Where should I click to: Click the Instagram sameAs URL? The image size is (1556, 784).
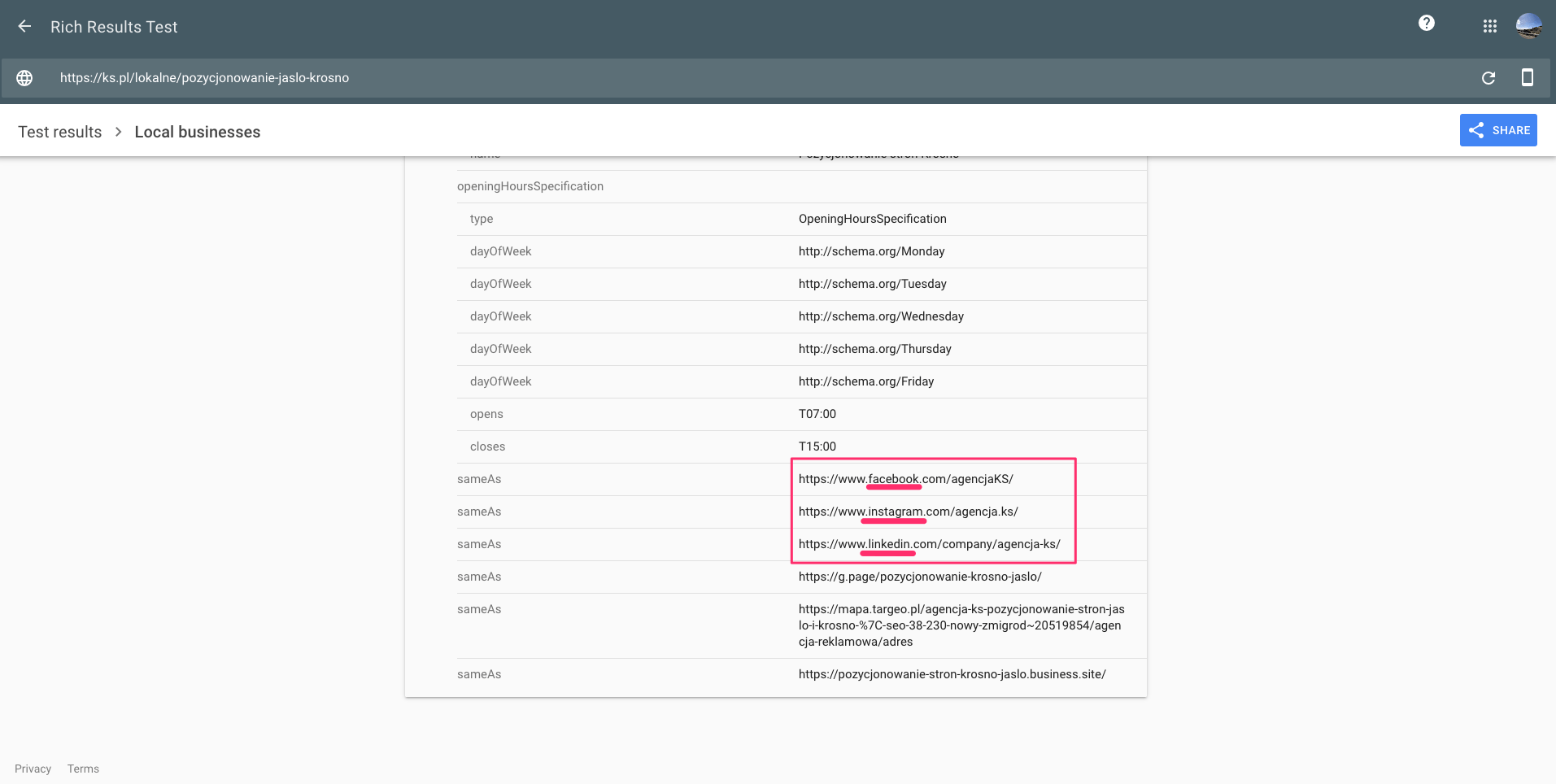(x=908, y=512)
